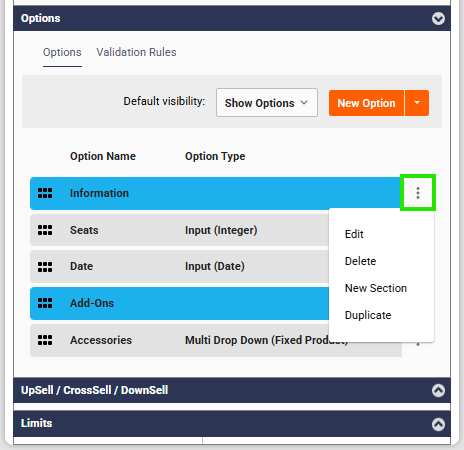Open the three-dot menu on Information row
464x450 pixels.
[x=418, y=193]
